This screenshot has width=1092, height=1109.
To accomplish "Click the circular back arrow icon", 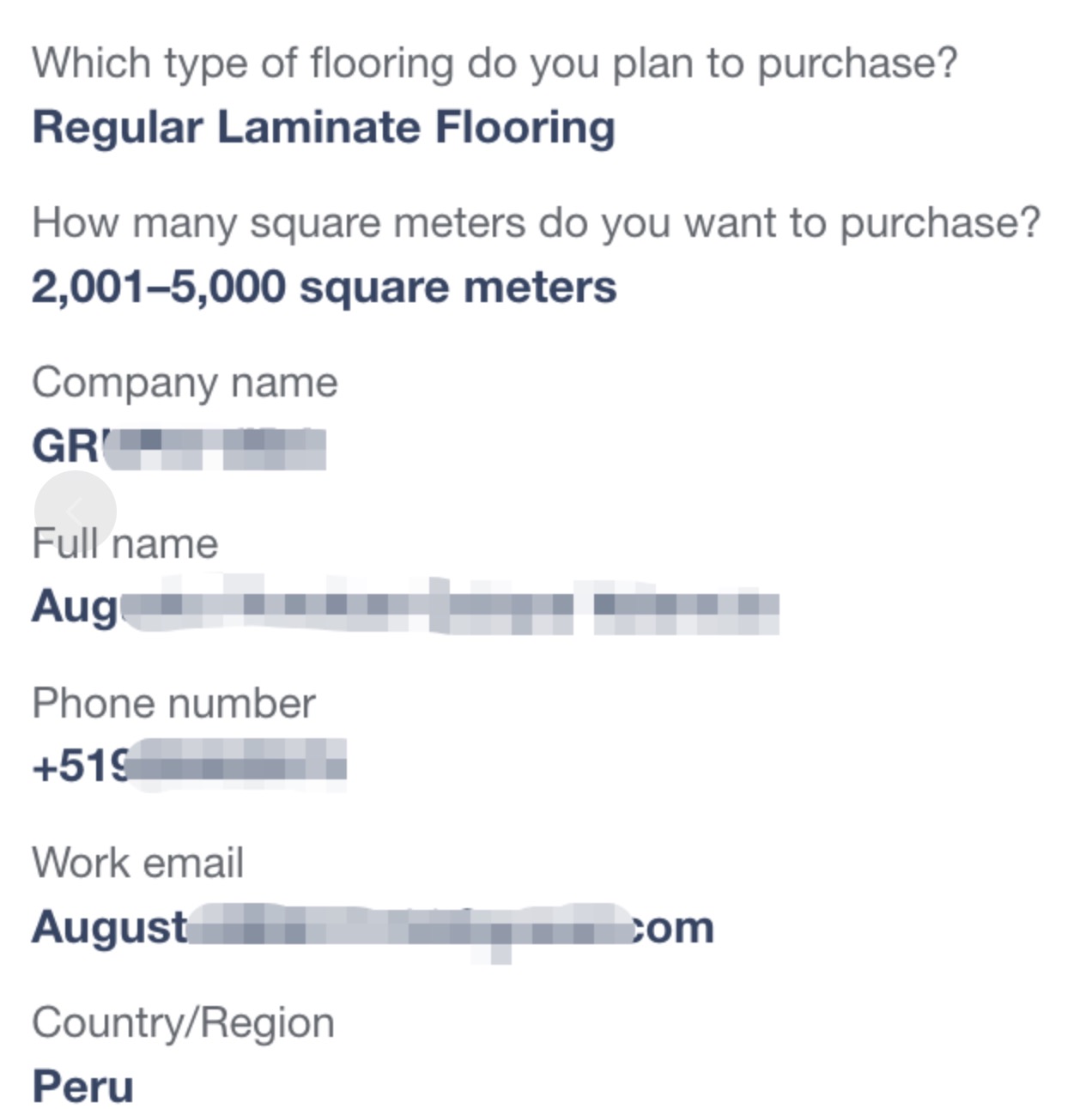I will tap(76, 511).
